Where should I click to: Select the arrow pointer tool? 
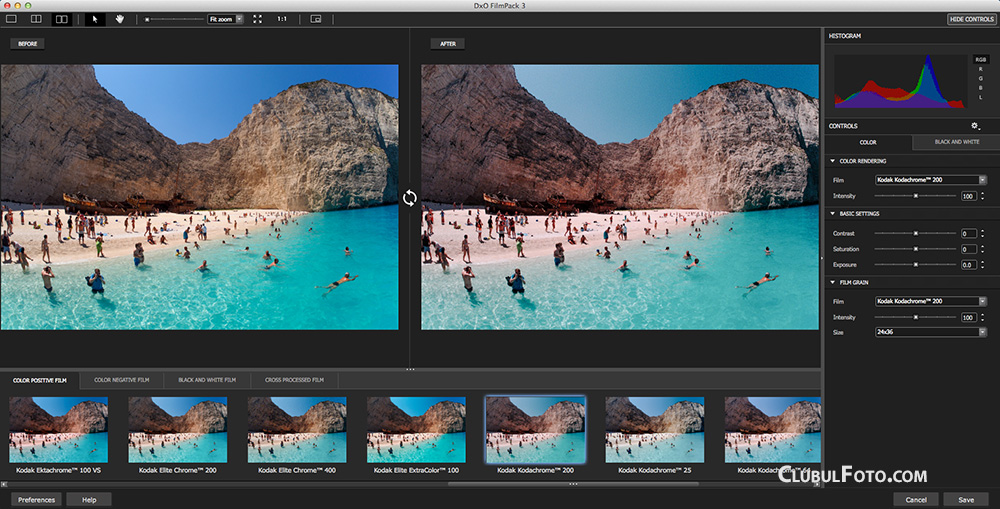click(95, 19)
